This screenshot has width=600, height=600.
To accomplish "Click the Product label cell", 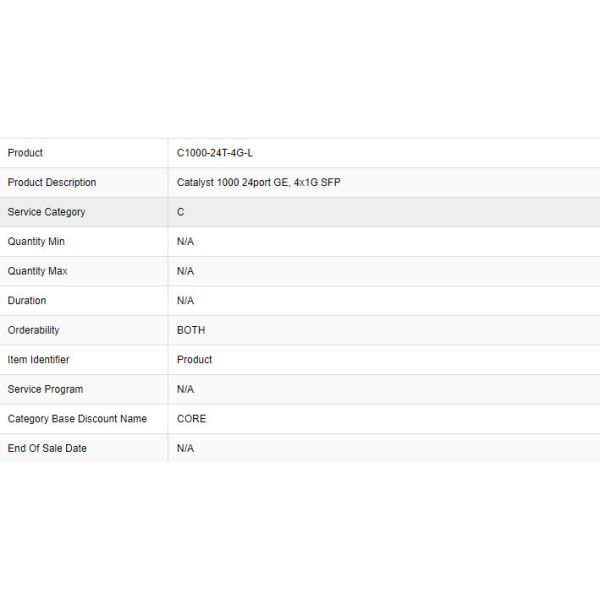I will pos(26,153).
